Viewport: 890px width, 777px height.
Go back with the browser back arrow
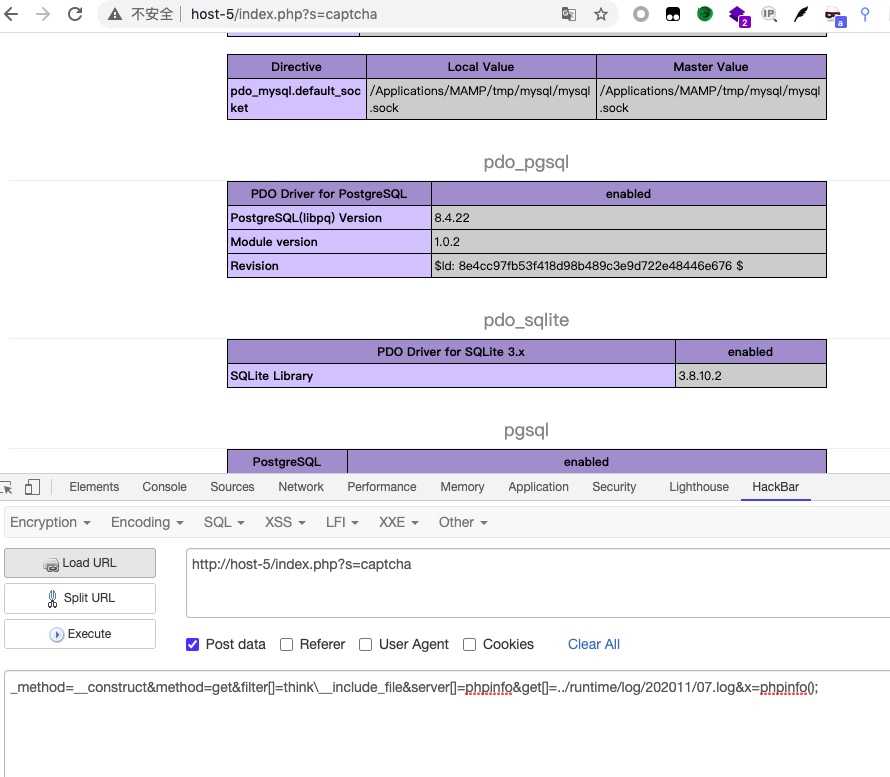point(11,14)
